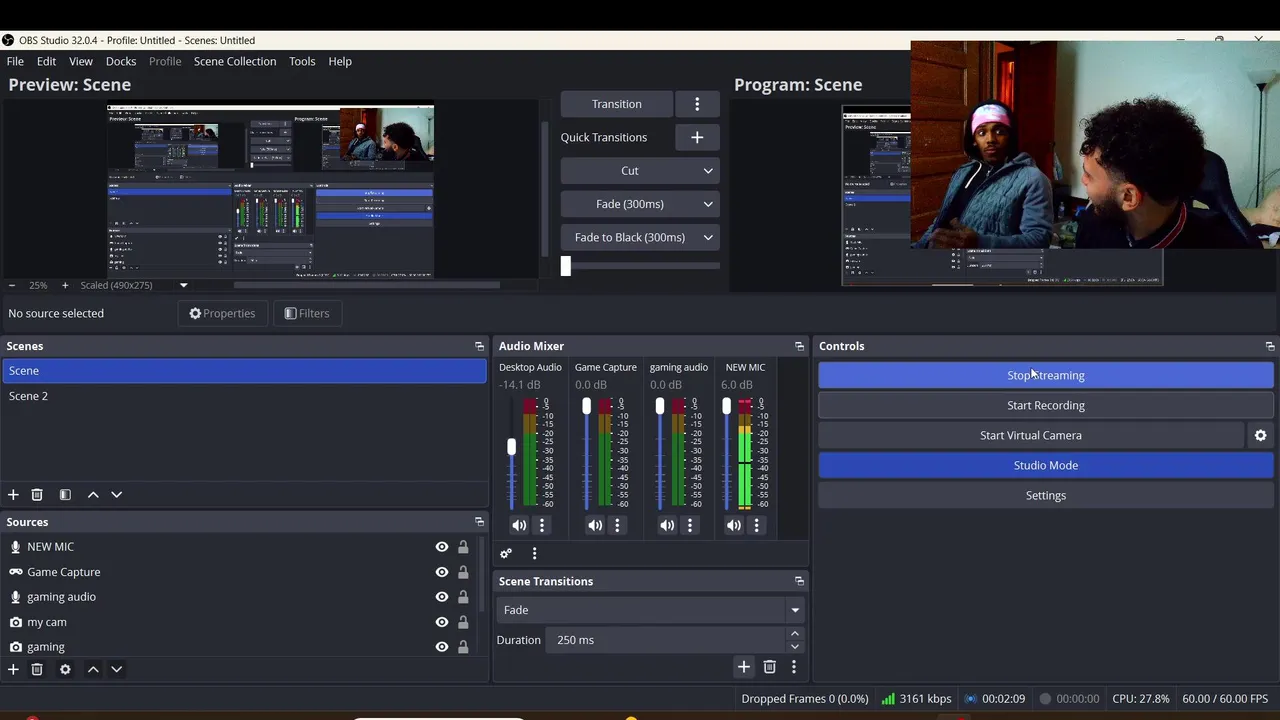
Task: Increase transition duration with up stepper
Action: pyautogui.click(x=795, y=633)
